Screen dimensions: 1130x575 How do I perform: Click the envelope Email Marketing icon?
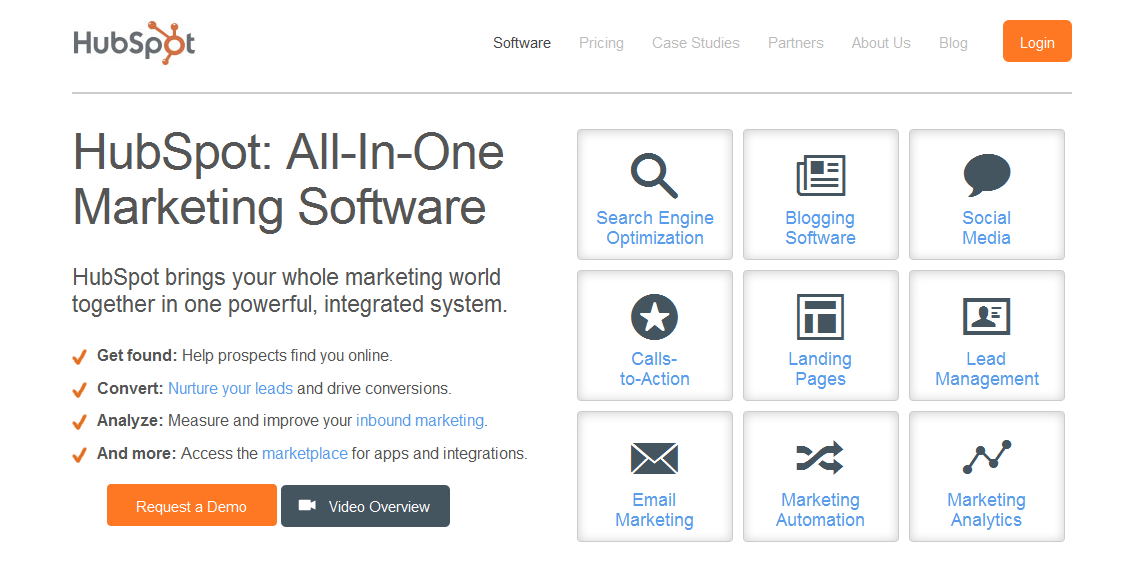click(654, 458)
